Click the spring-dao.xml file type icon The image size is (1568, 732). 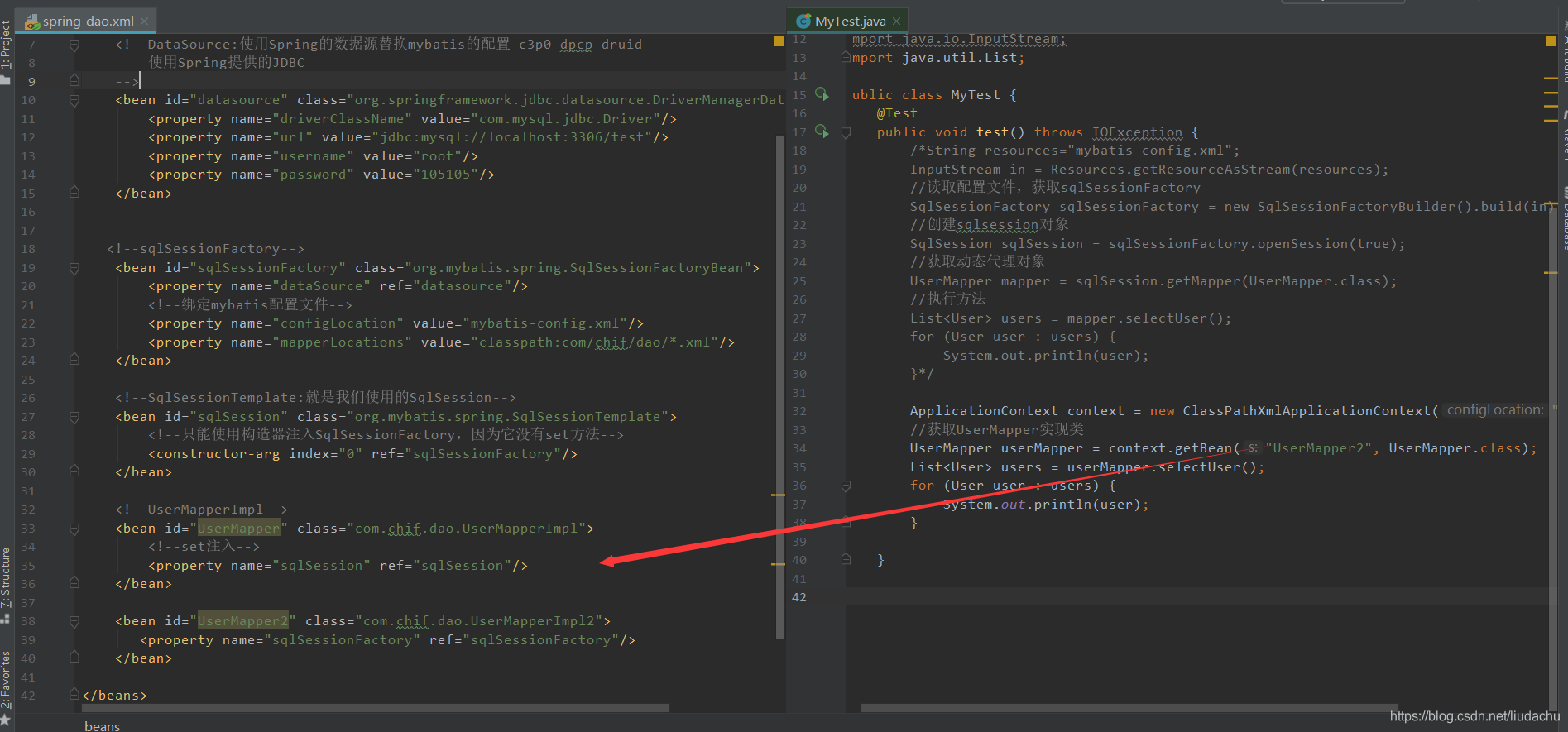point(32,22)
